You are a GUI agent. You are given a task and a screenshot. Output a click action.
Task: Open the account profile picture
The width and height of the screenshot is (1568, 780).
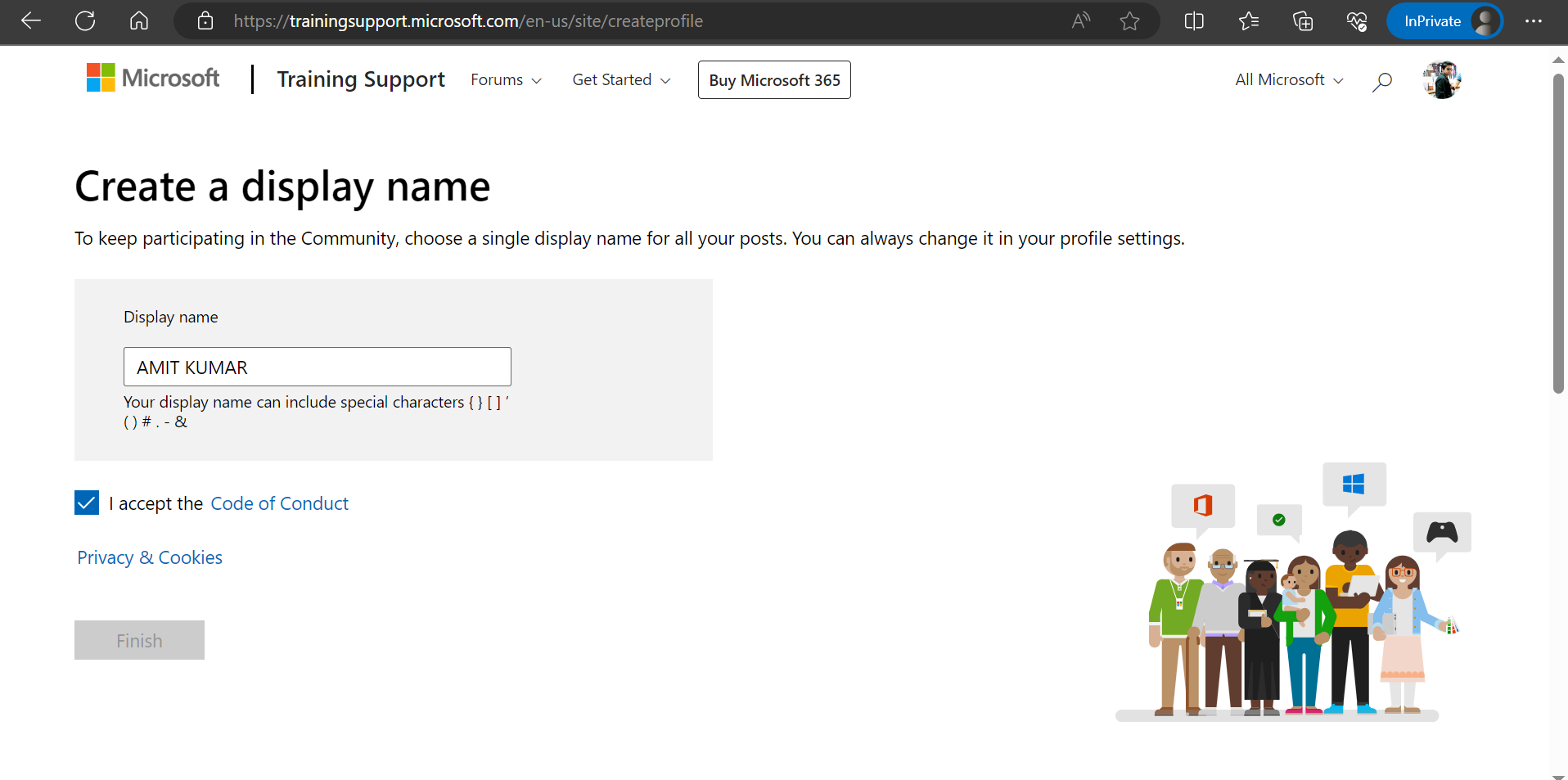[x=1442, y=80]
